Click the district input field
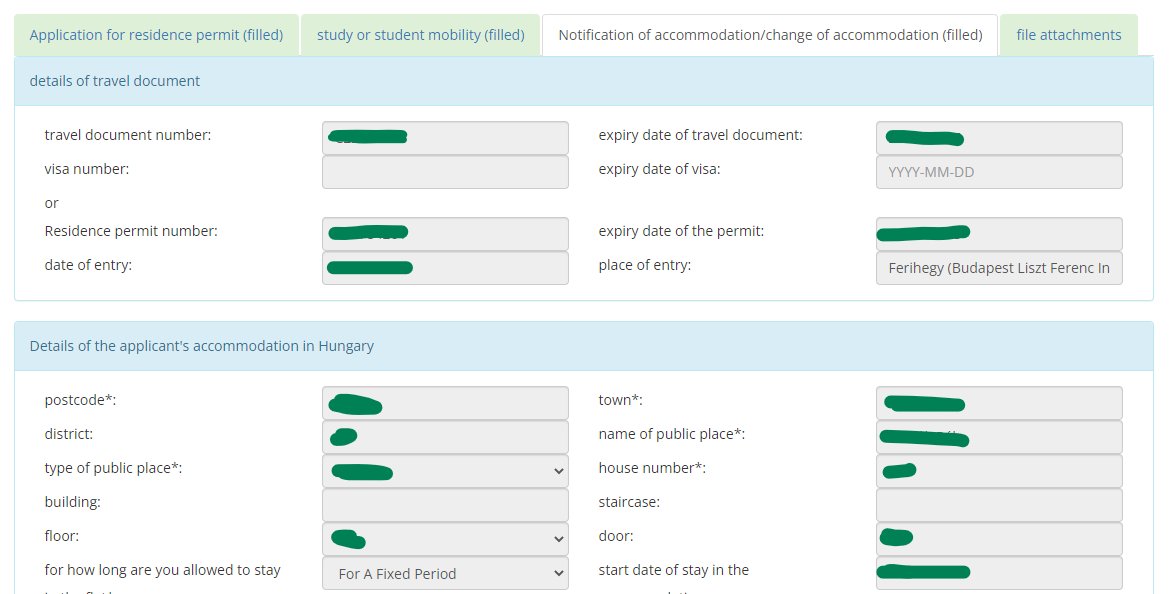This screenshot has height=594, width=1174. point(445,437)
